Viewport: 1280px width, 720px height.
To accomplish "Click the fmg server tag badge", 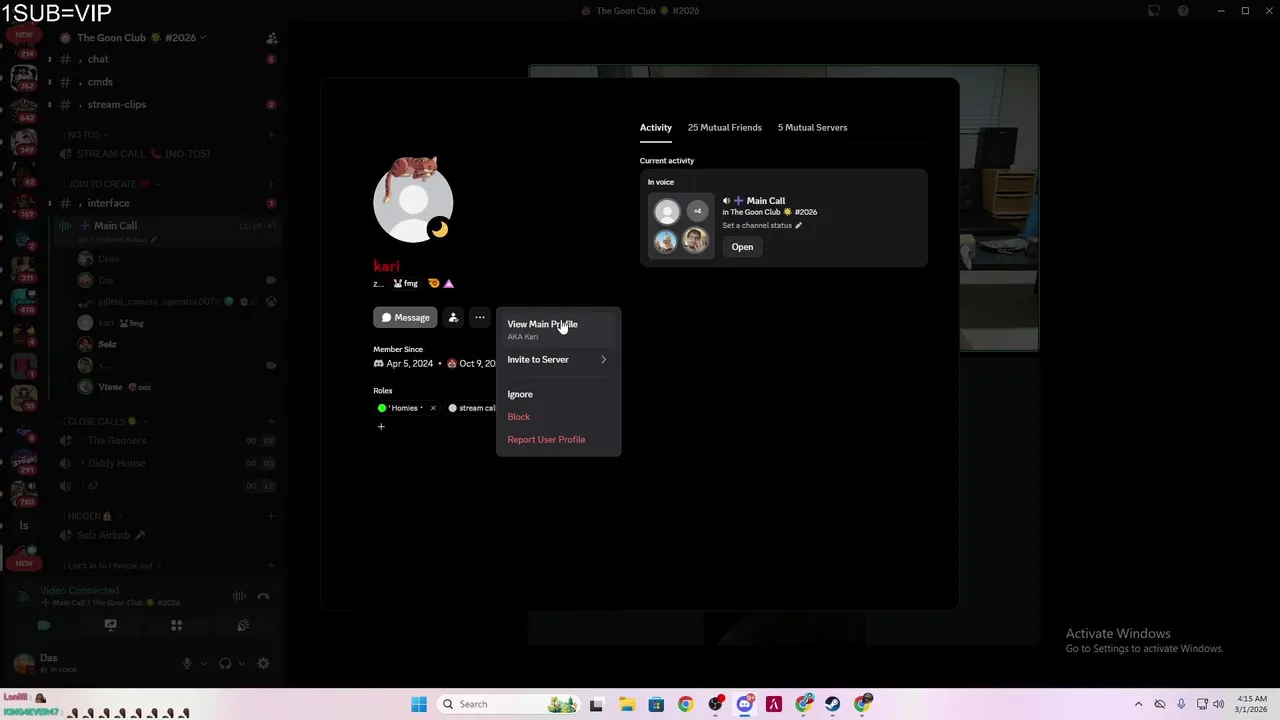I will (405, 284).
